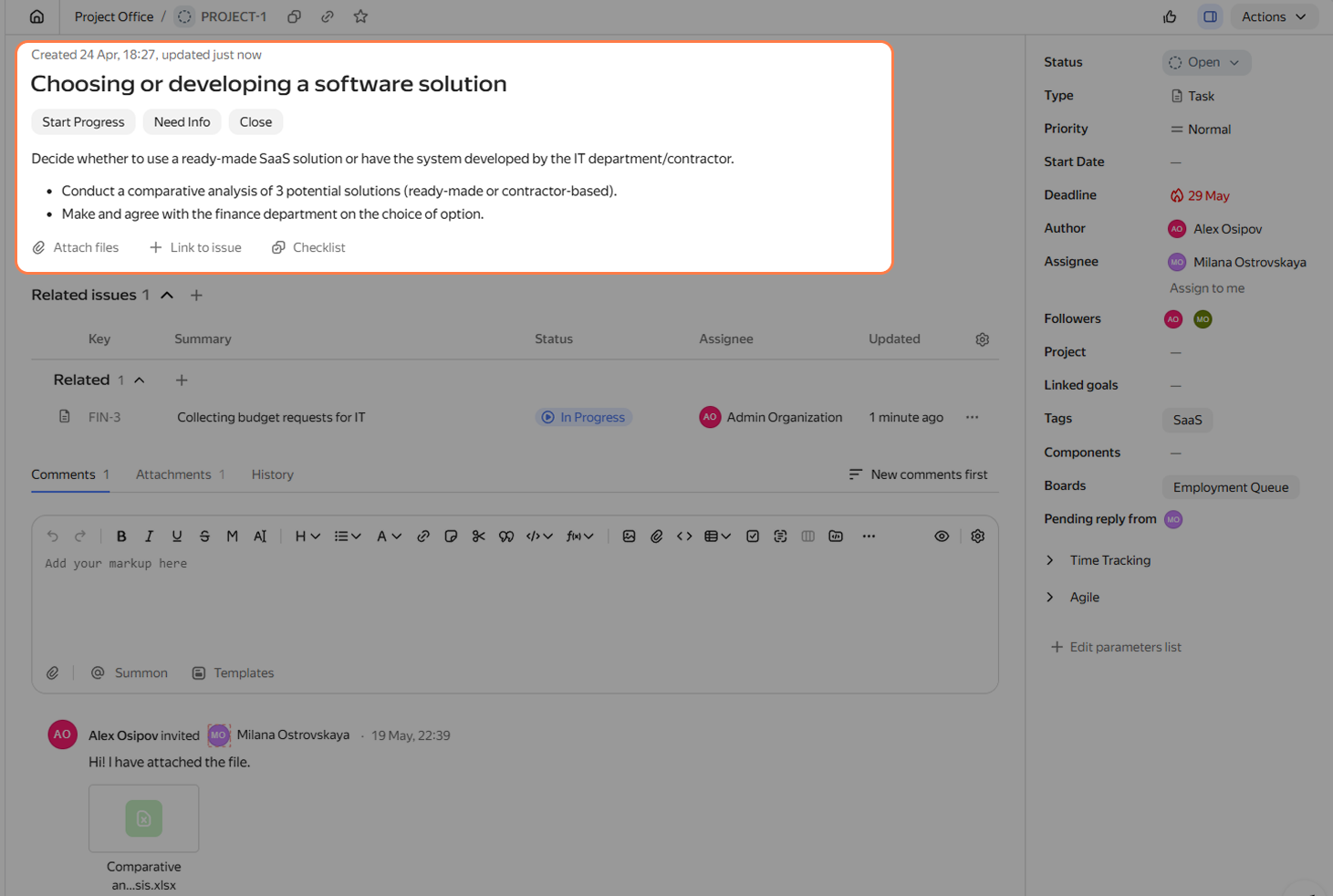Toggle the right side panel icon
This screenshot has height=896, width=1333.
(1210, 16)
